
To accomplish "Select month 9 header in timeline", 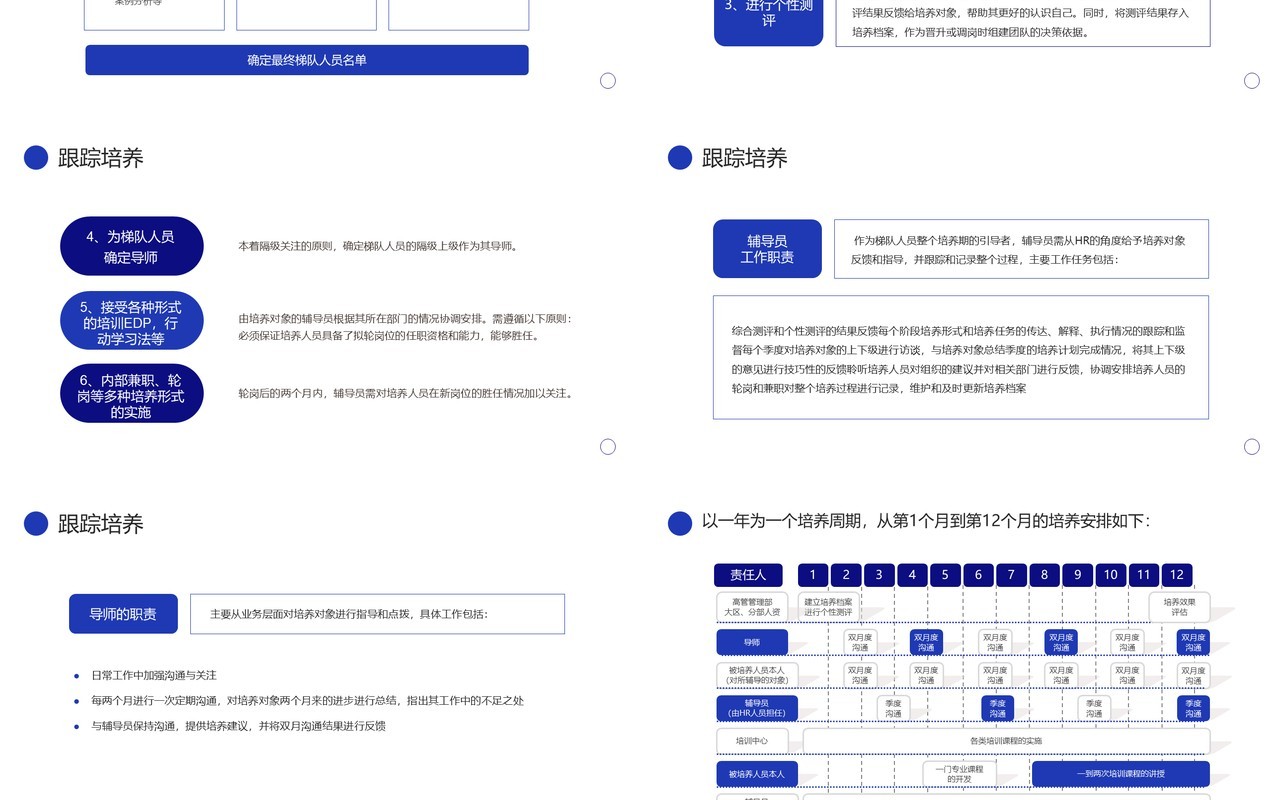I will coord(1077,575).
